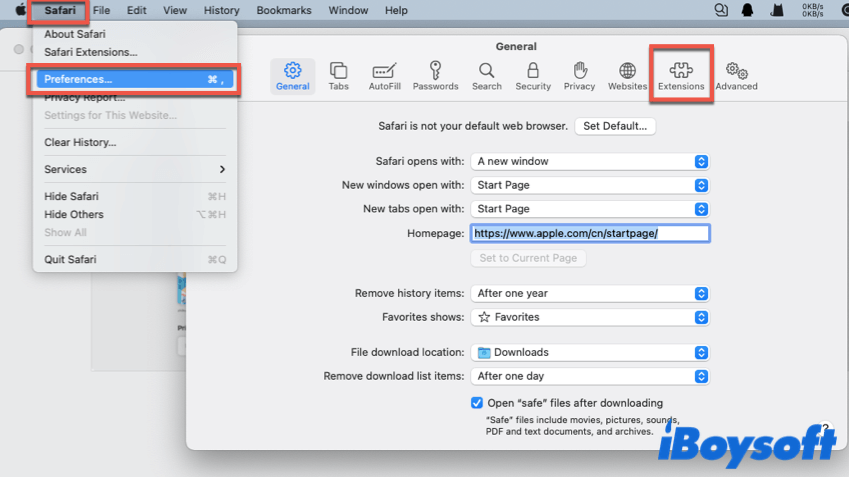Open the Privacy hand icon pane
This screenshot has height=477, width=849.
pyautogui.click(x=579, y=76)
